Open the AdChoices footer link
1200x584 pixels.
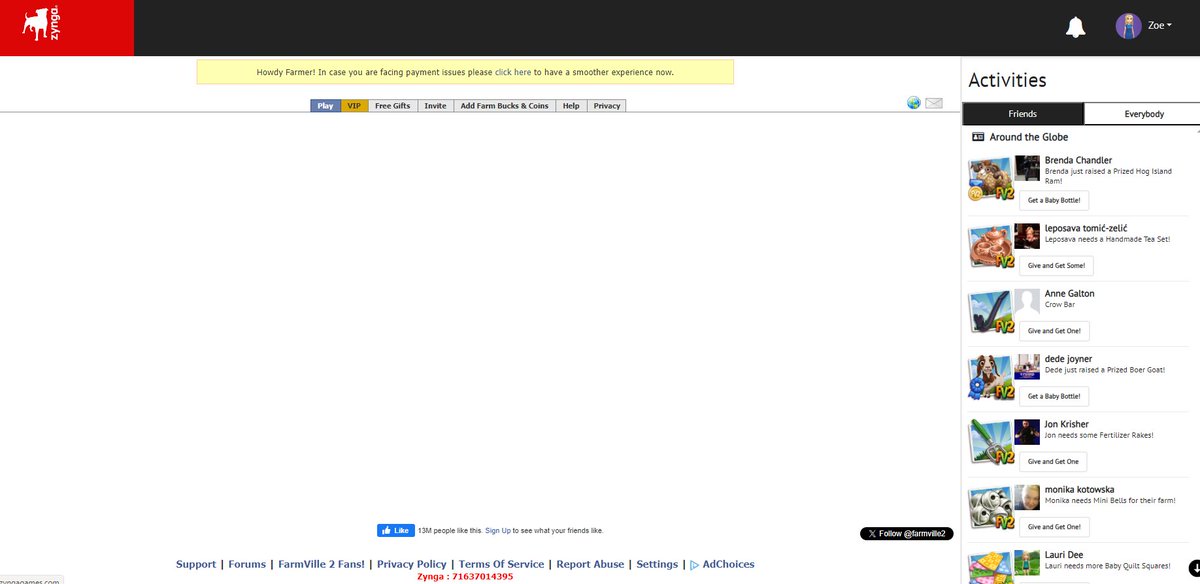coord(728,565)
